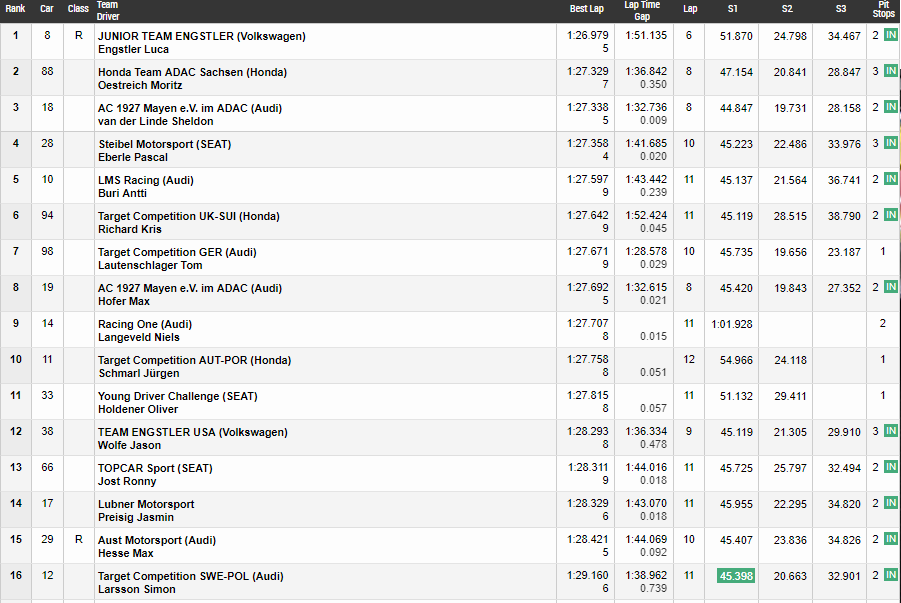
Task: Select driver name Engstler Luca
Action: point(133,49)
